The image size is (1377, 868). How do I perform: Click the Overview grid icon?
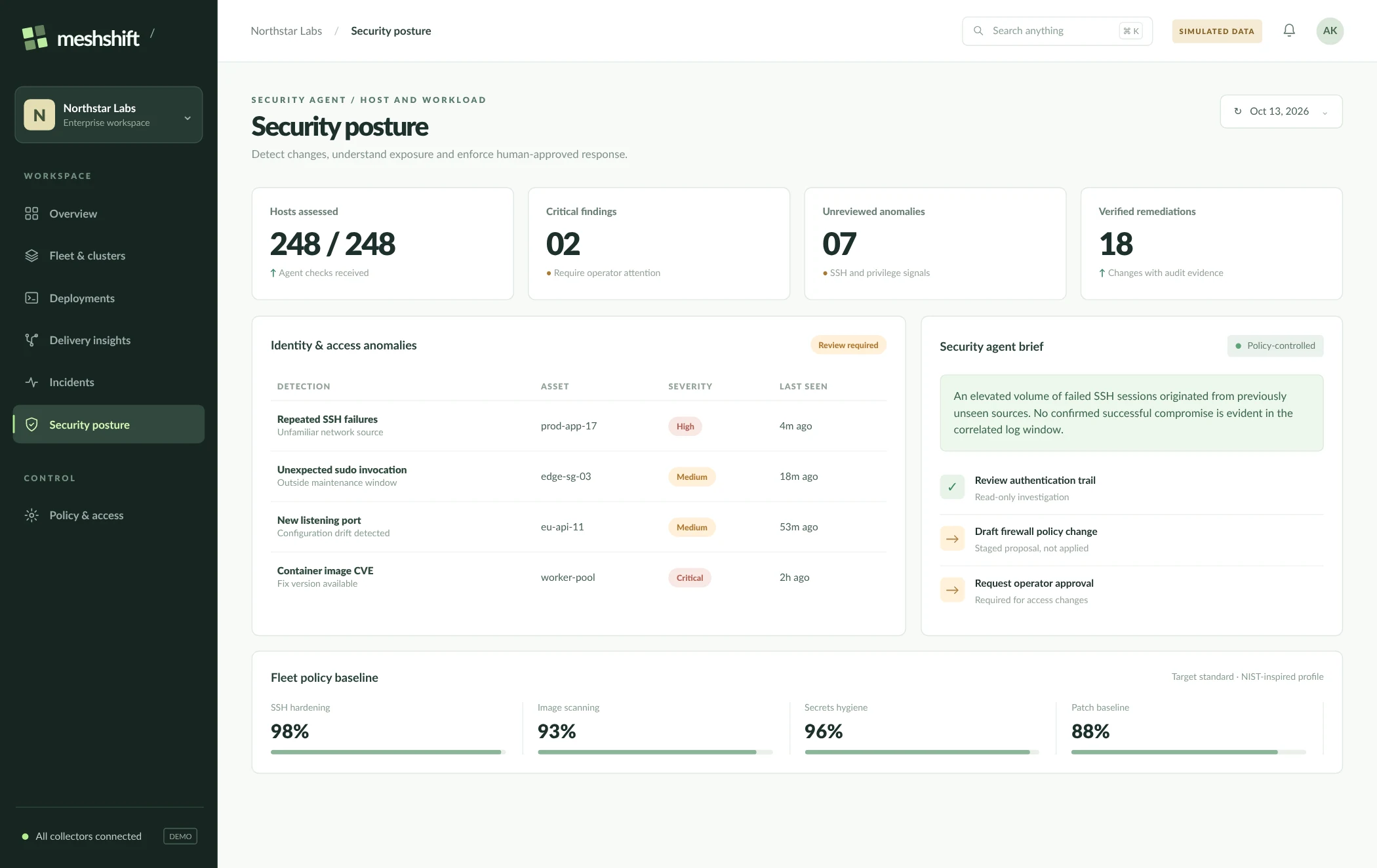(x=31, y=214)
